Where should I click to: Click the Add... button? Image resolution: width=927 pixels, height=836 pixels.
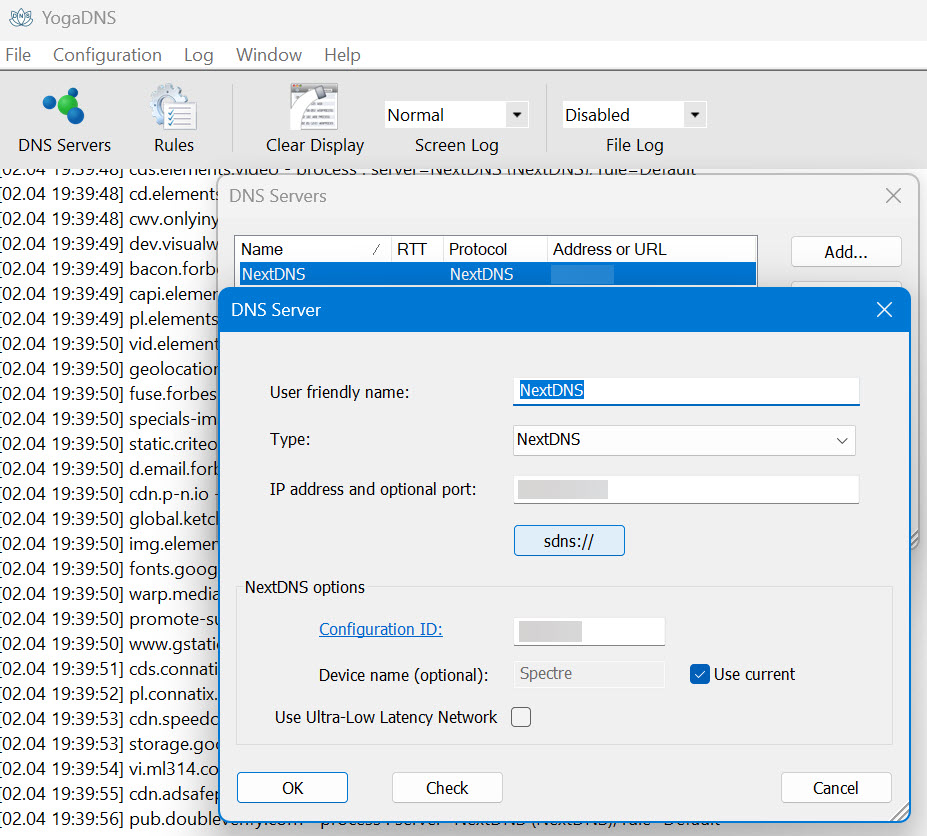(x=845, y=252)
